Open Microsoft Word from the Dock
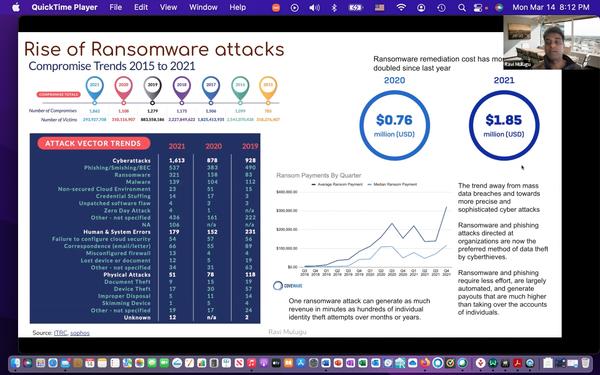The width and height of the screenshot is (600, 375). point(326,363)
